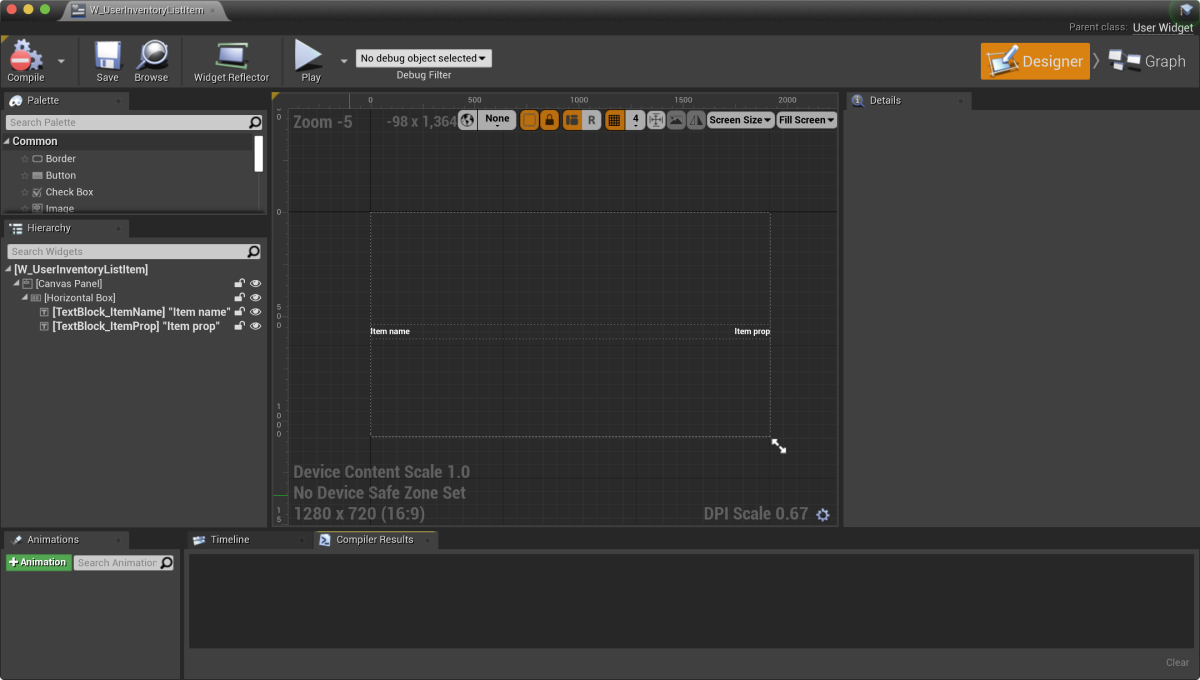The image size is (1200, 680).
Task: Open the debug object selection dropdown
Action: click(x=423, y=59)
